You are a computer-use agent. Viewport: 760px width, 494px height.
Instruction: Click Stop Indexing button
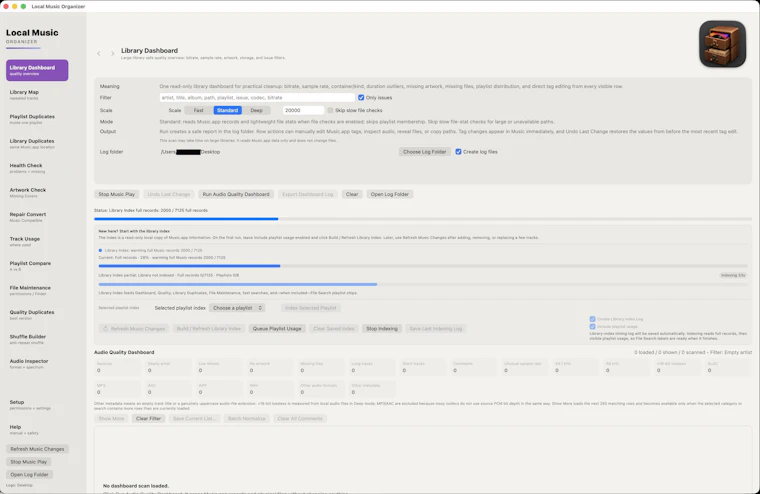[x=382, y=329]
